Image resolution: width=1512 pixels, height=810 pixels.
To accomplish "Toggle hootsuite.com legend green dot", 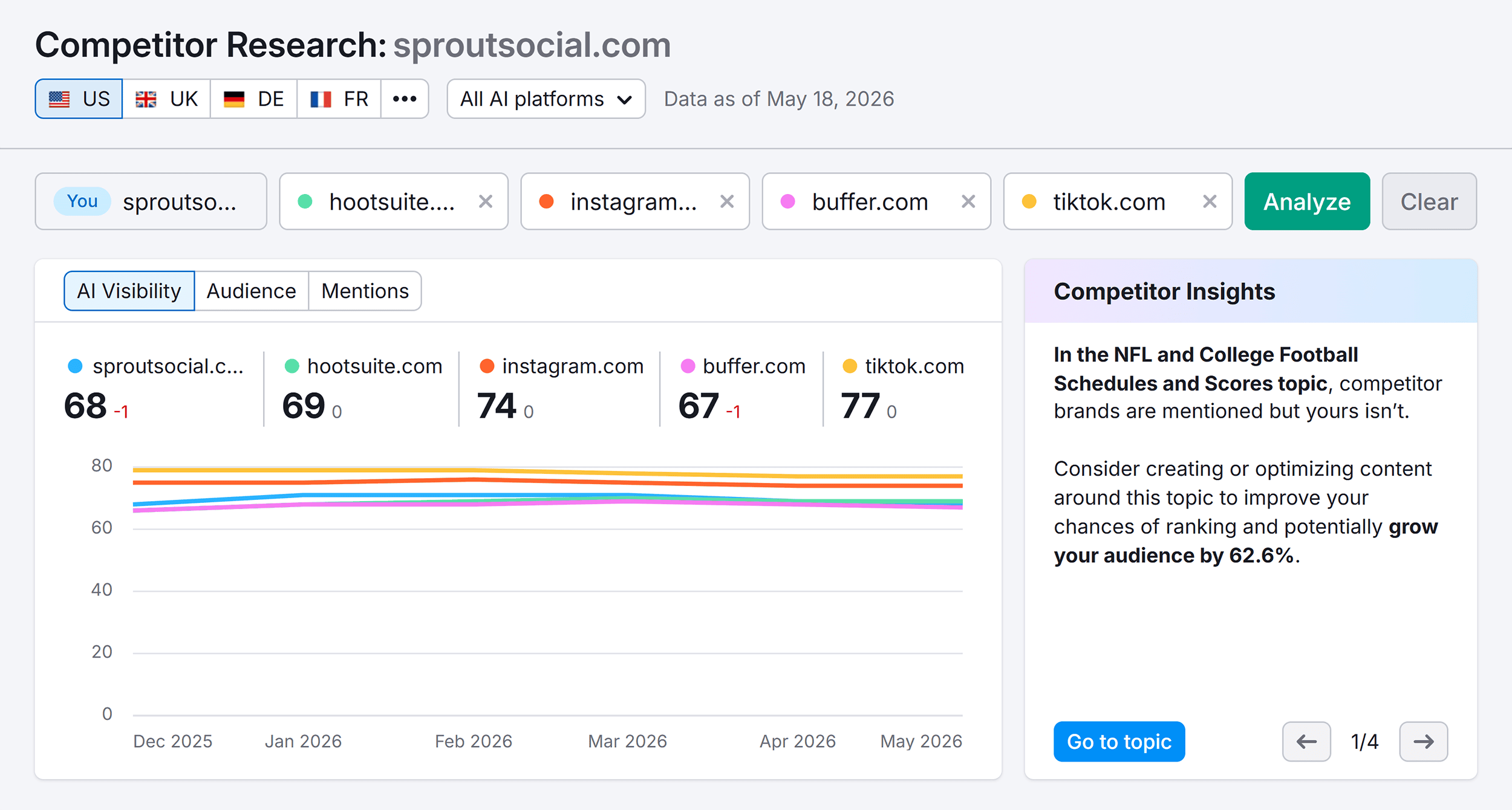I will [x=292, y=366].
